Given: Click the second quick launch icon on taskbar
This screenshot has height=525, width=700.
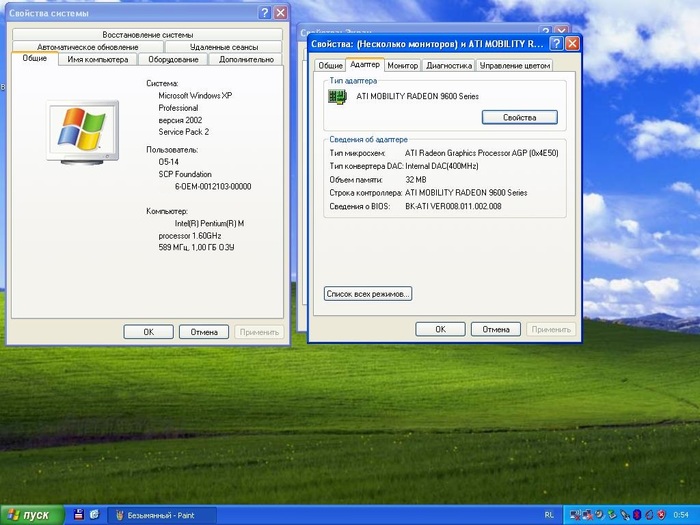Looking at the screenshot, I should click(x=94, y=515).
